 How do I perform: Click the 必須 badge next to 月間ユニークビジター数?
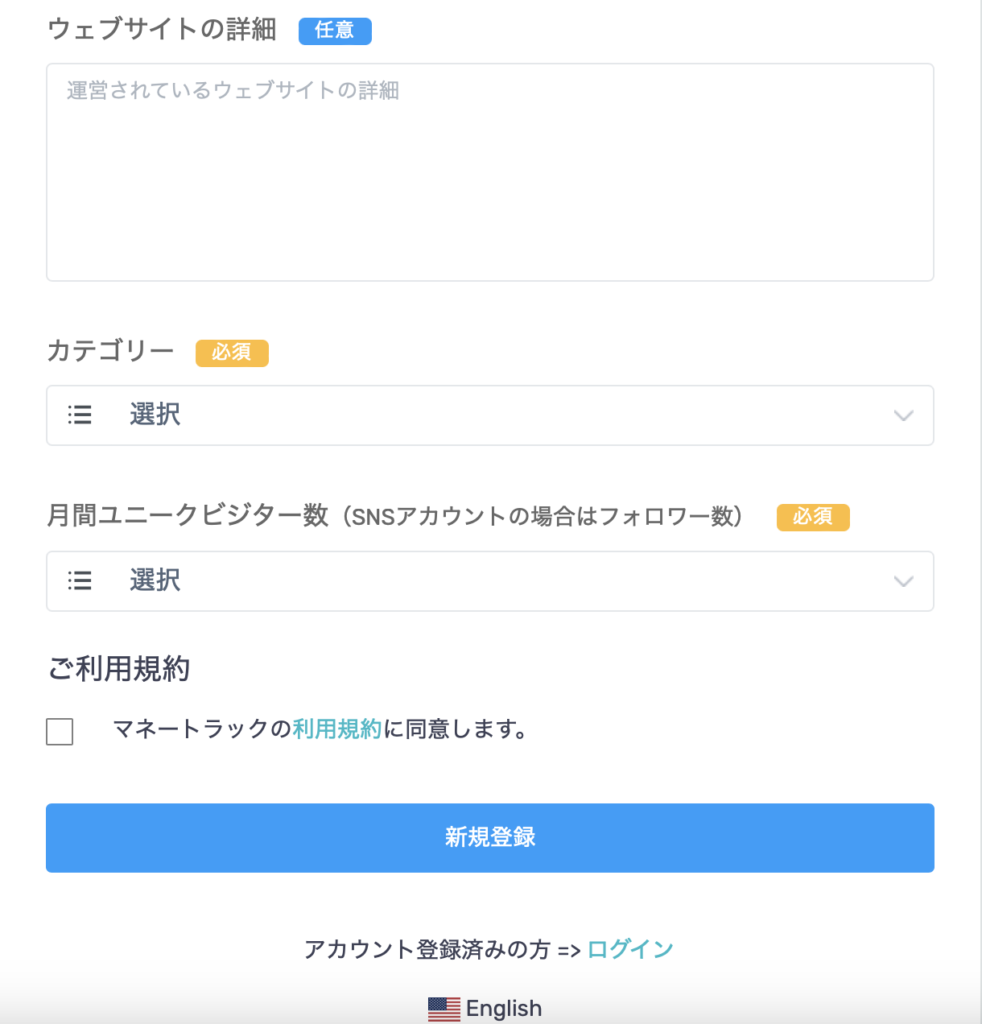coord(813,517)
